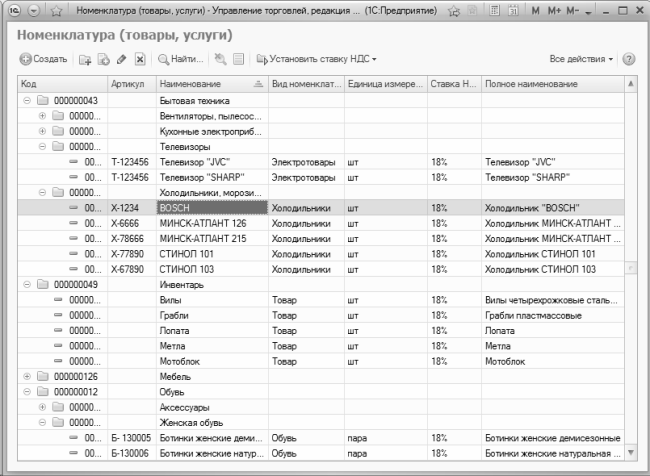Click Полное наименование column header
The image size is (650, 476).
[x=553, y=84]
